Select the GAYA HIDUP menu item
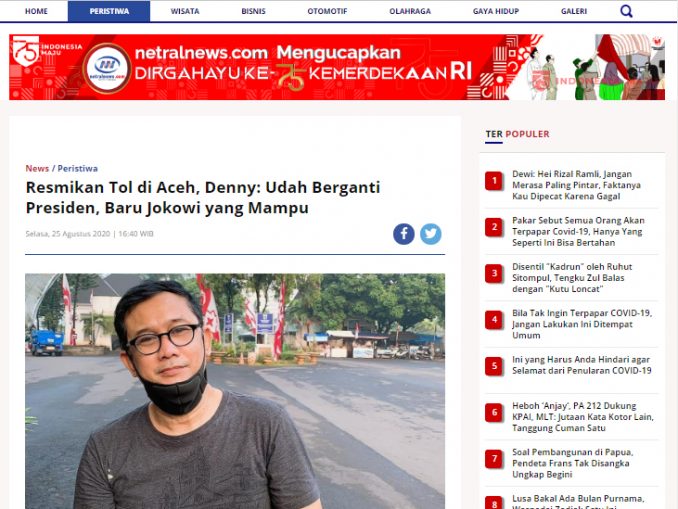678x509 pixels. coord(496,11)
